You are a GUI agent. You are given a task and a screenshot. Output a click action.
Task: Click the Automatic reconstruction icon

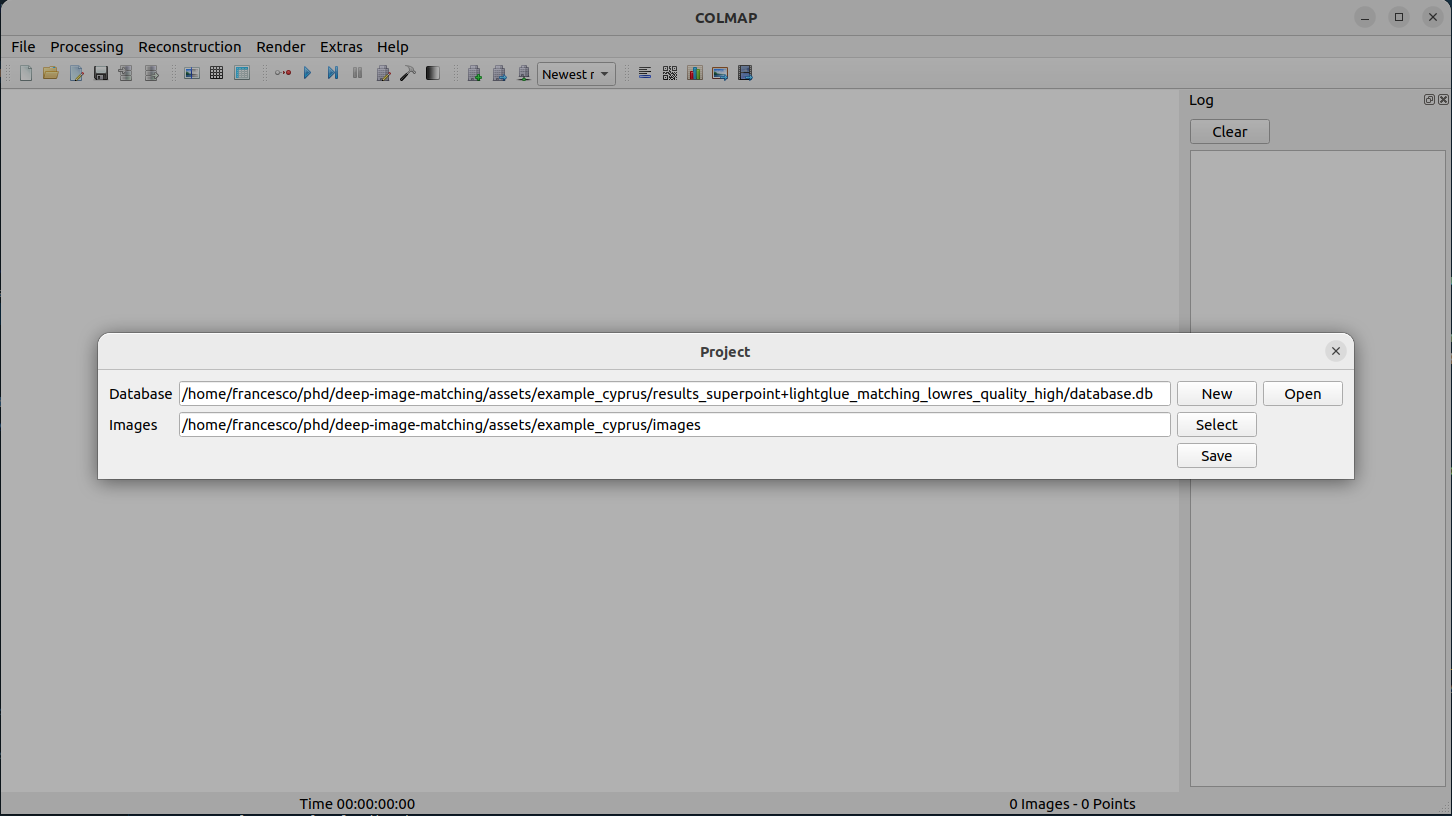click(x=283, y=73)
